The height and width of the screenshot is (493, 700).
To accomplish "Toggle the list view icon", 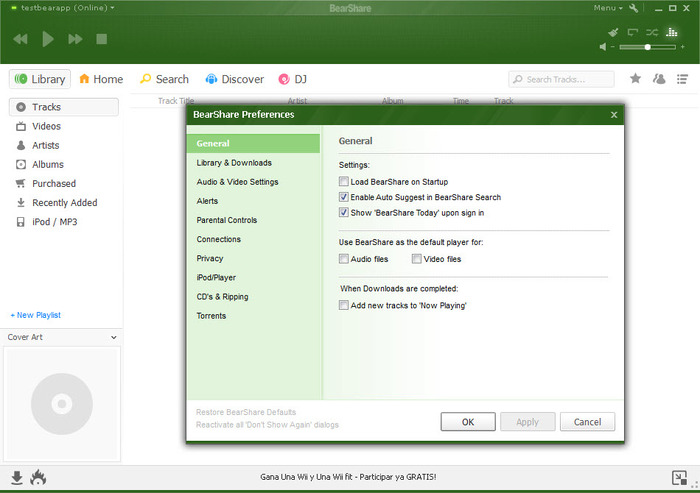I will [x=682, y=79].
